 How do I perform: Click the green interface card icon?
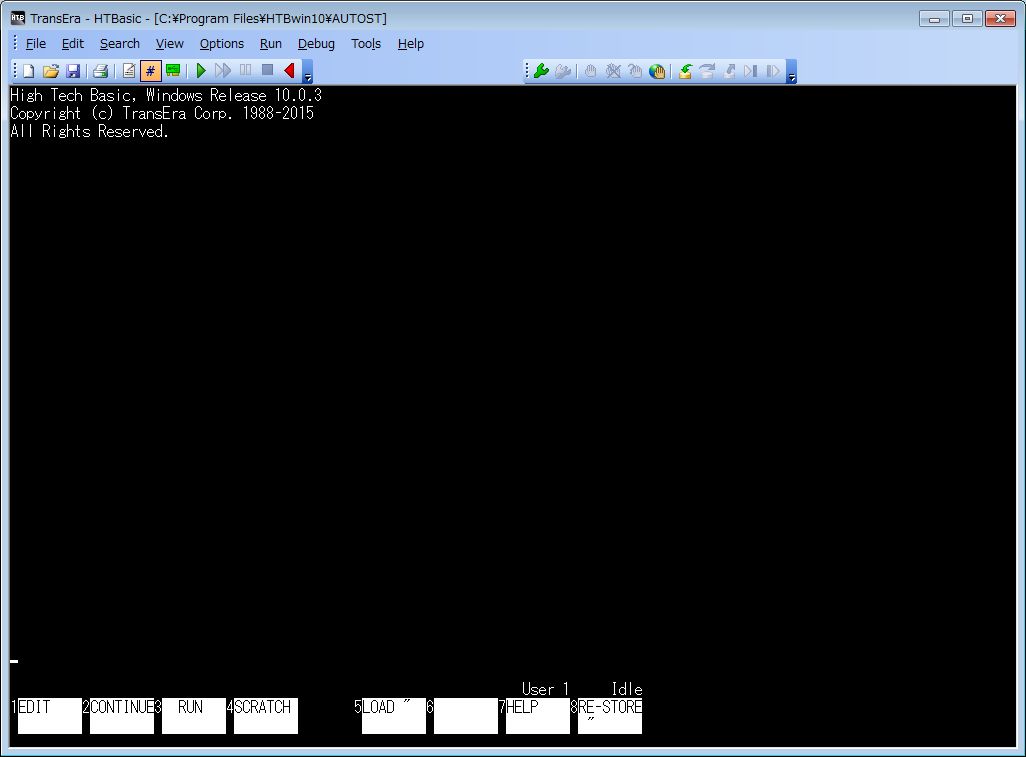[173, 71]
